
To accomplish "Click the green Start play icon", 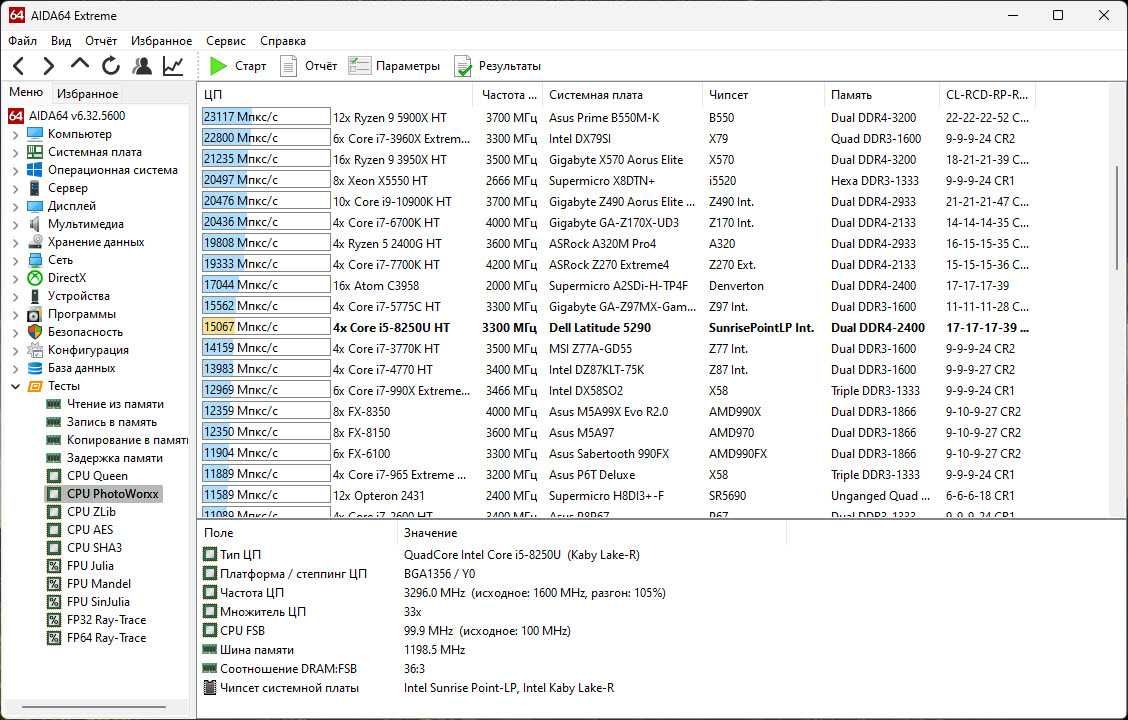I will point(218,66).
